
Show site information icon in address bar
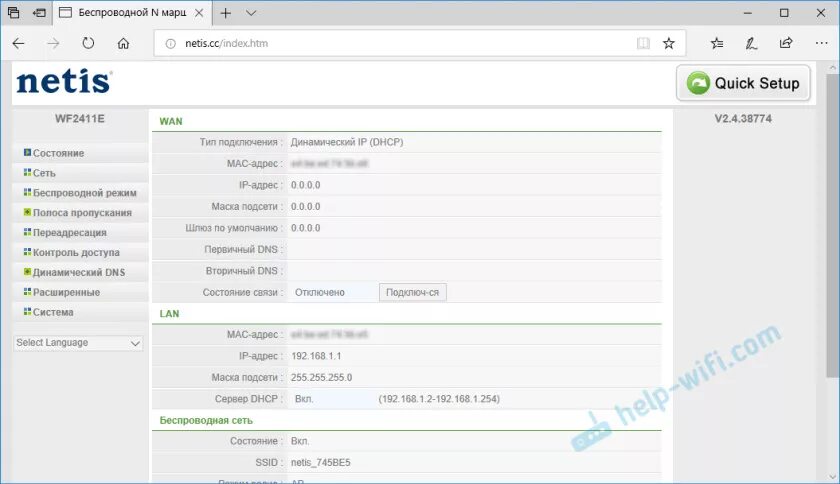(170, 43)
